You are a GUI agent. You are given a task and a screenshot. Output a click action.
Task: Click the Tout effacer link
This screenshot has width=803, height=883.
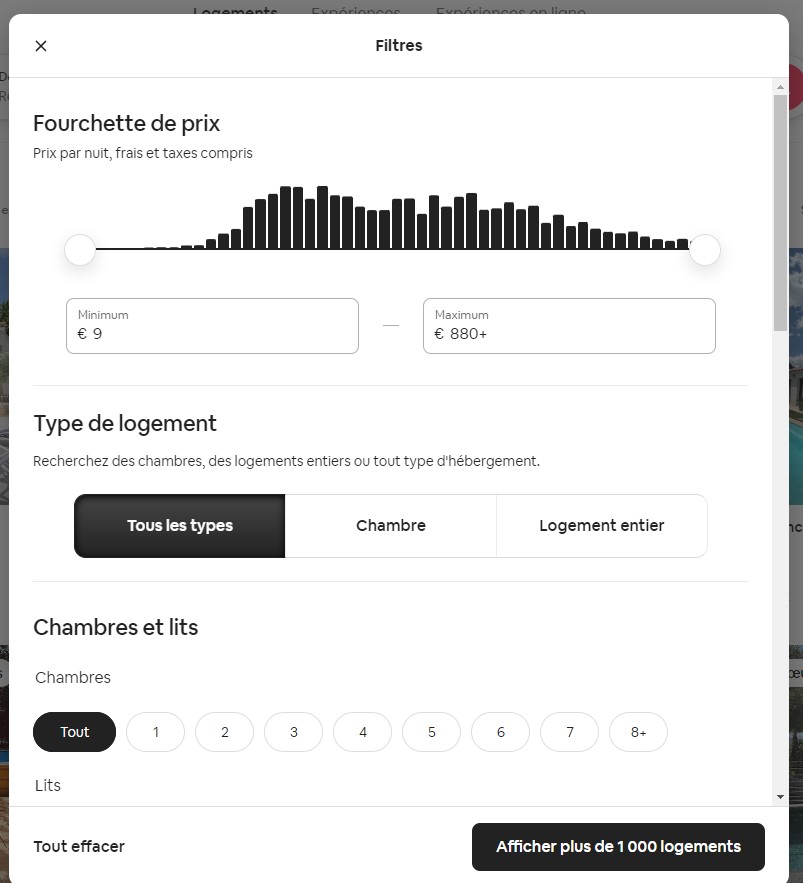coord(79,846)
